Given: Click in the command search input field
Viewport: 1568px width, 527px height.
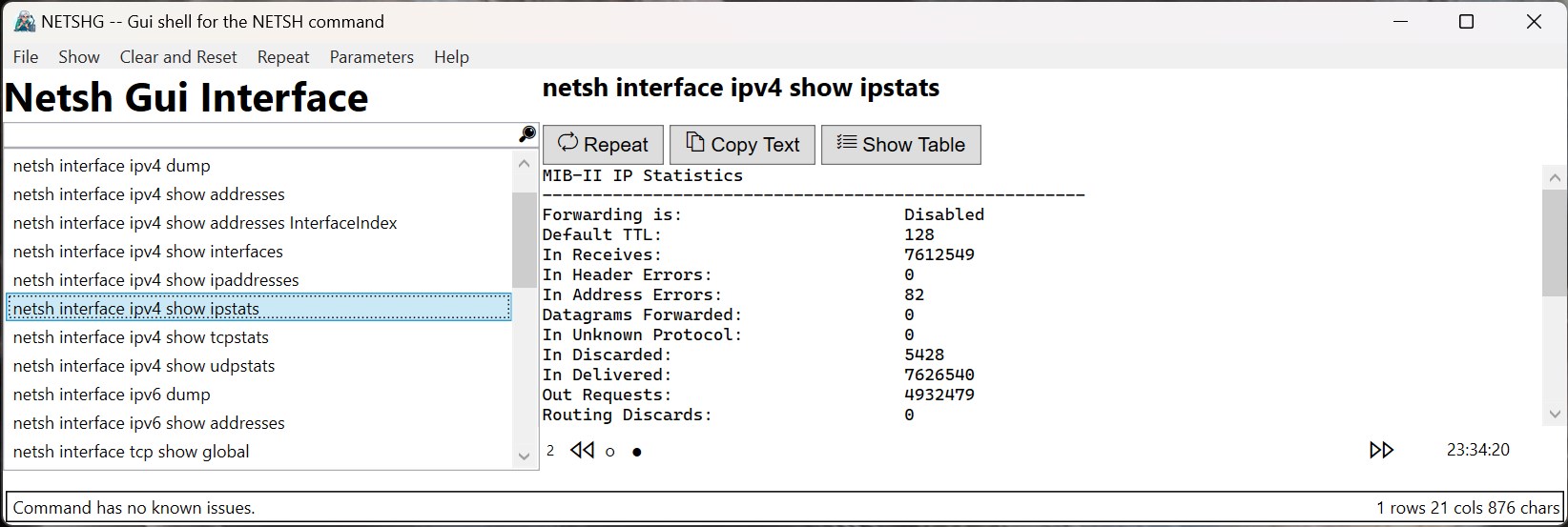Looking at the screenshot, I should point(261,134).
